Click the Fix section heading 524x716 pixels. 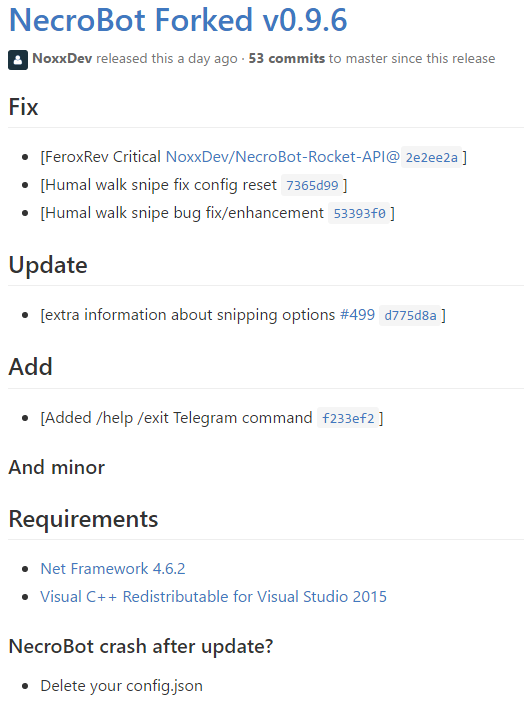(x=23, y=107)
